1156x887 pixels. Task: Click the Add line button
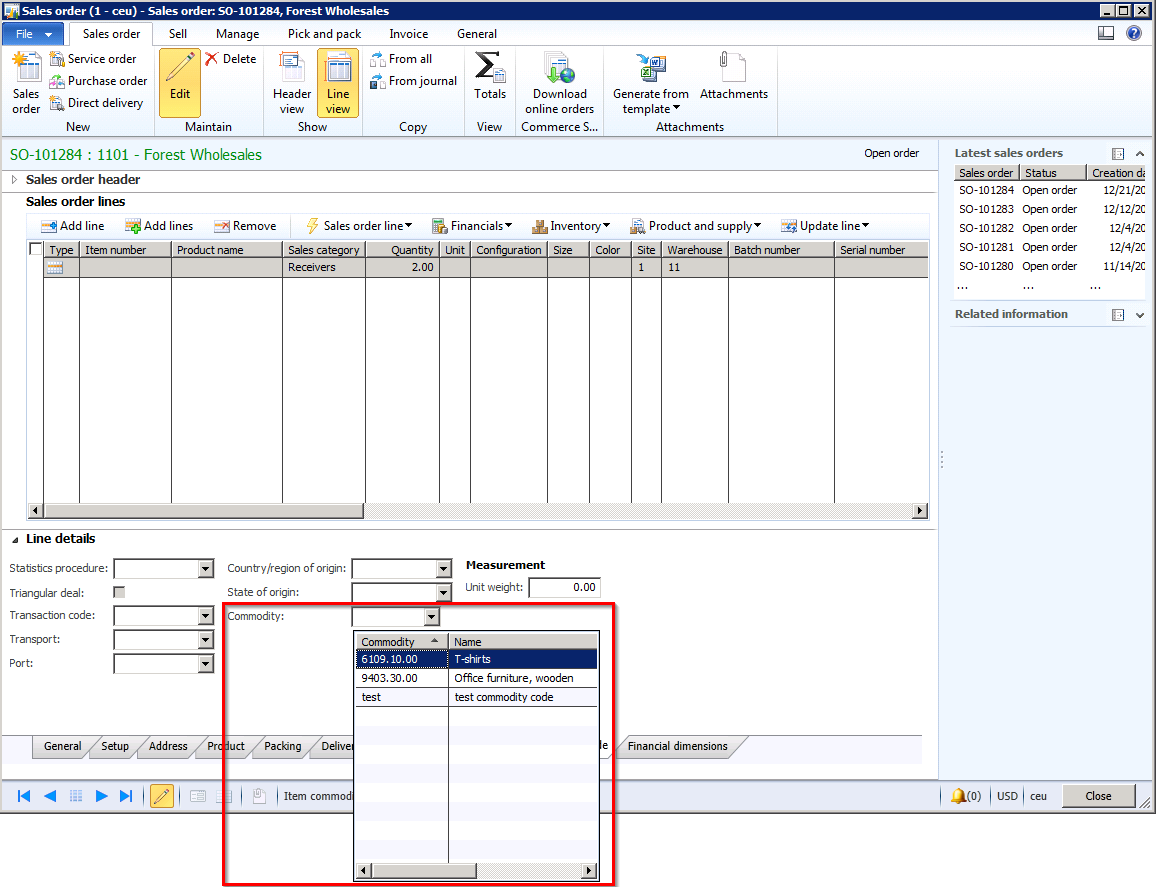tap(73, 226)
